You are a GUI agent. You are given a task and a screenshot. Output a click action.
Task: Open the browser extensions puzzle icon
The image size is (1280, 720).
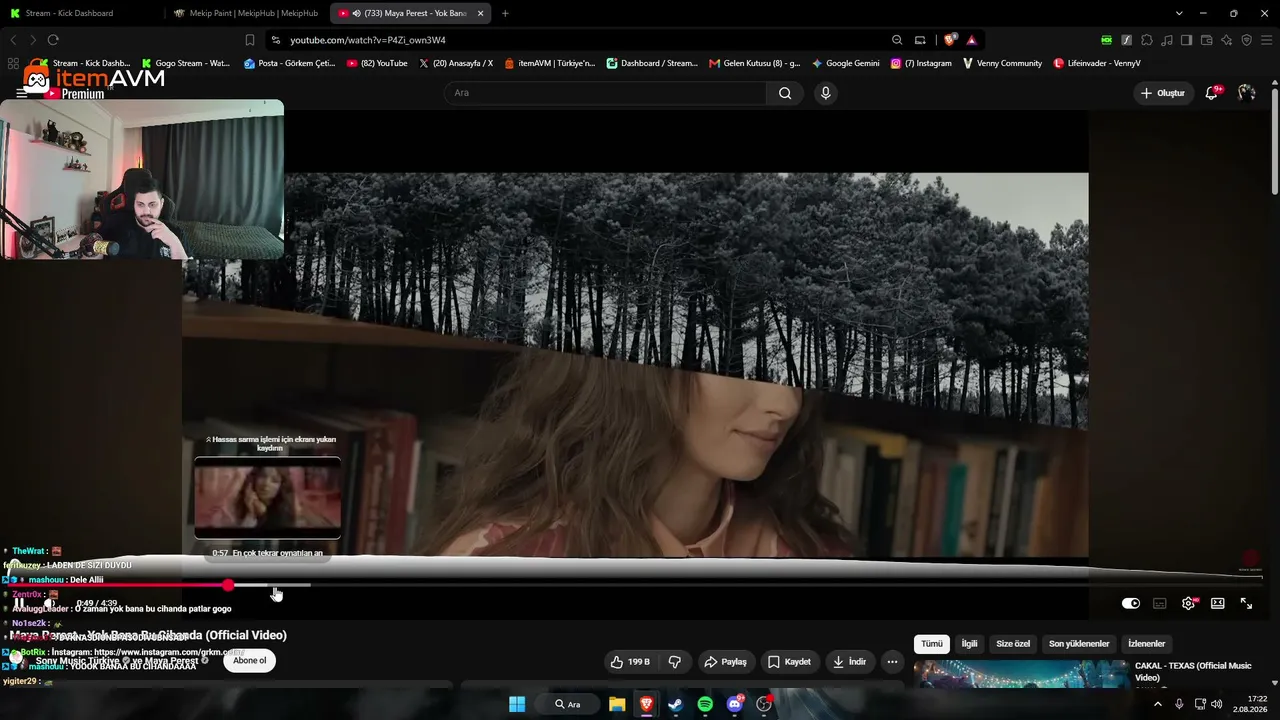pos(1146,40)
